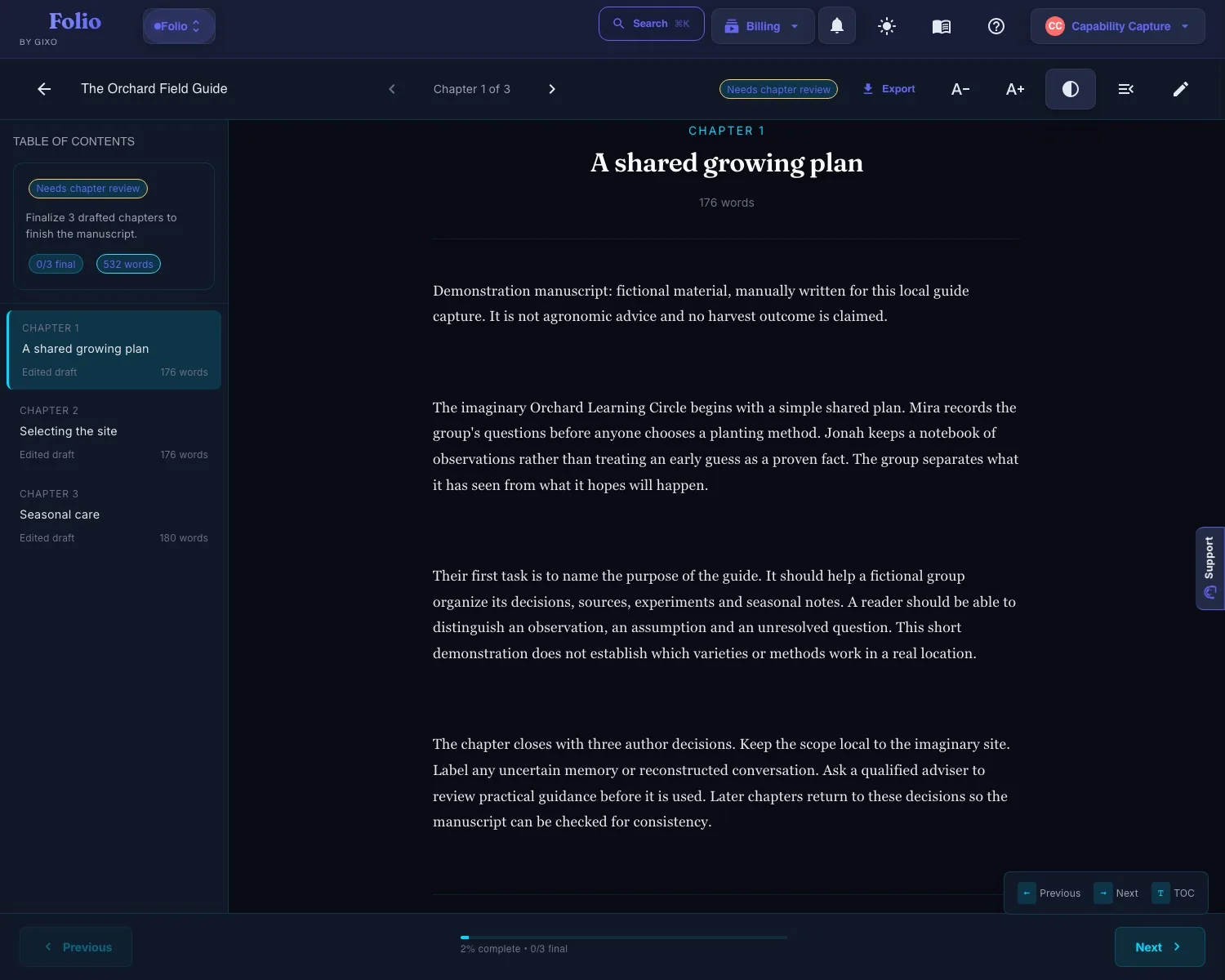Select Chapter 3 Seasonal care
Image resolution: width=1225 pixels, height=980 pixels.
click(x=114, y=515)
